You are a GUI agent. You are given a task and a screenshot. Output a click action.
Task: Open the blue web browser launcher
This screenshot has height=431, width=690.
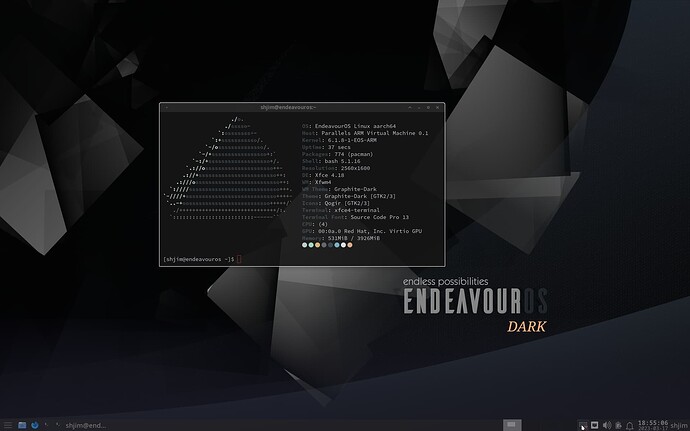coord(34,425)
